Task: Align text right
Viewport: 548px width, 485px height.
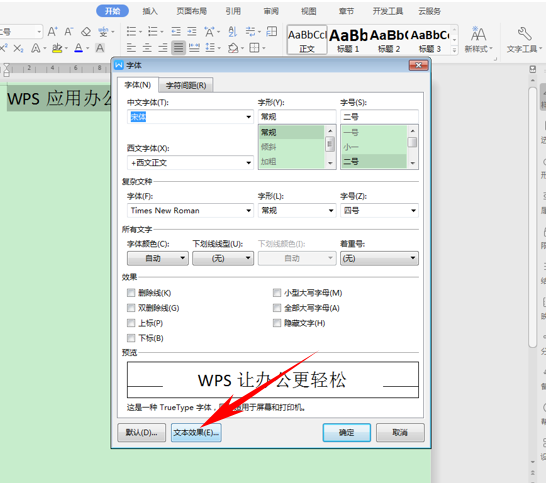Action: point(163,48)
